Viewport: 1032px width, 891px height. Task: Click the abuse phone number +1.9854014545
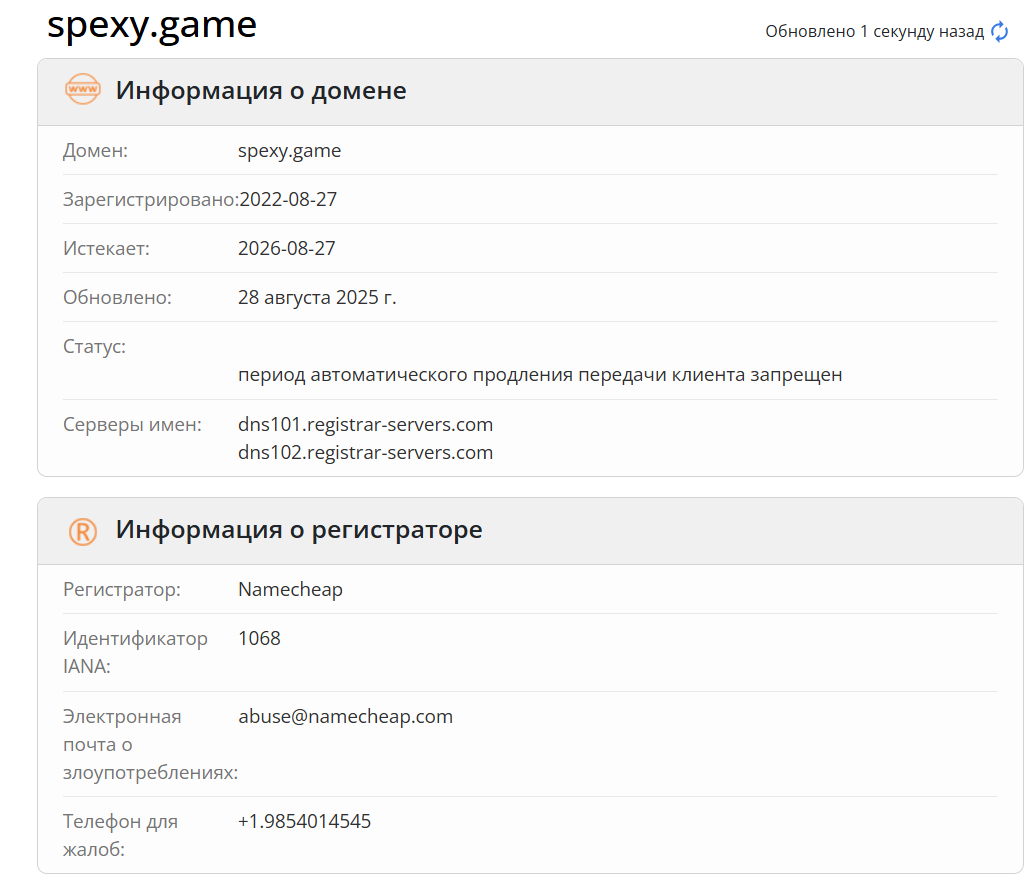(304, 821)
